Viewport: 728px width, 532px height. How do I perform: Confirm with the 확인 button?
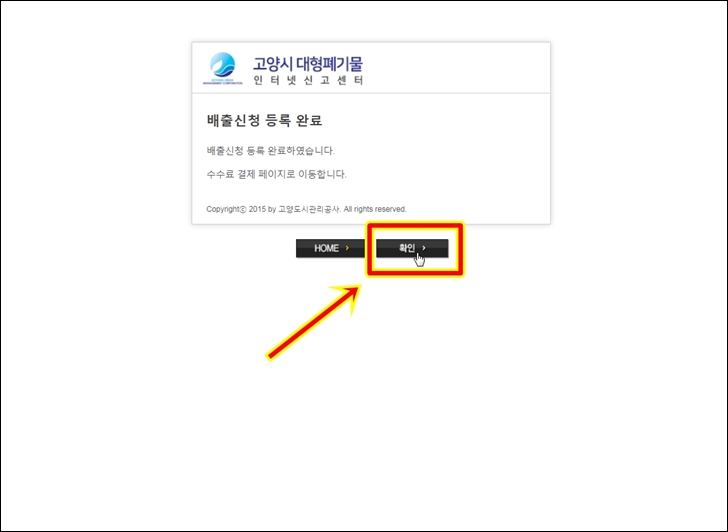tap(412, 248)
